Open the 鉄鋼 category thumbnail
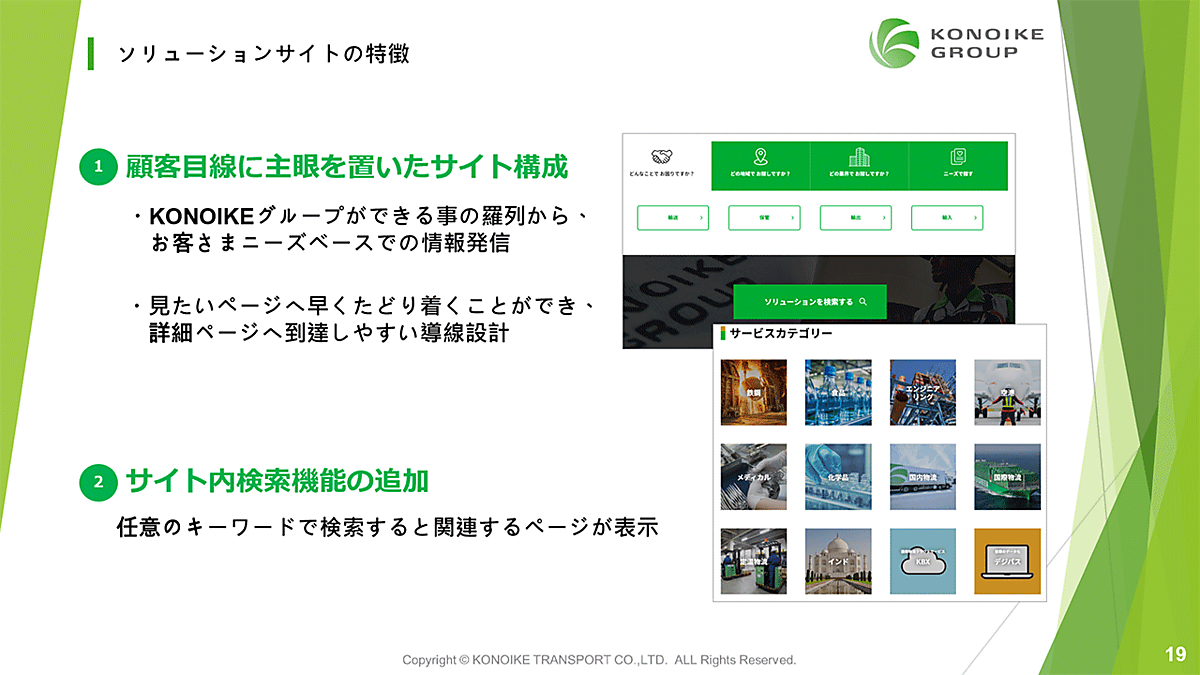The width and height of the screenshot is (1200, 675). click(754, 393)
